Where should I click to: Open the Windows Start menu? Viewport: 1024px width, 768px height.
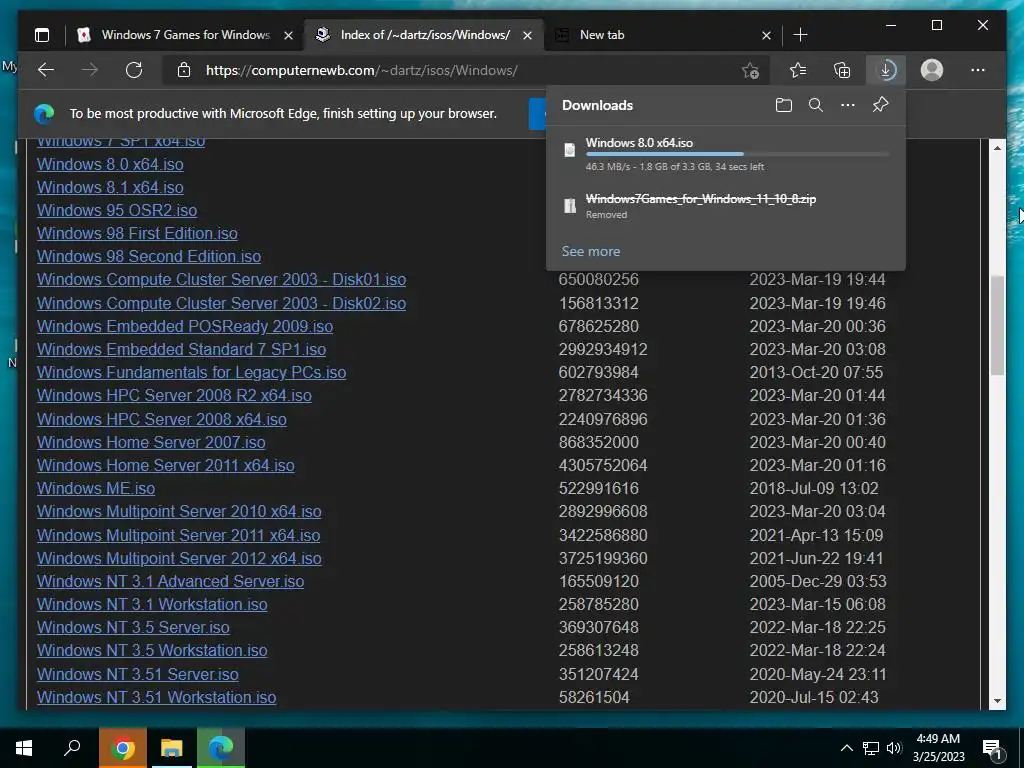(x=24, y=748)
